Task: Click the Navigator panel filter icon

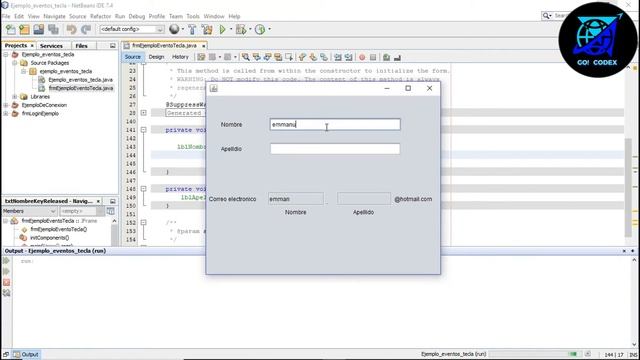Action: pyautogui.click(x=110, y=211)
